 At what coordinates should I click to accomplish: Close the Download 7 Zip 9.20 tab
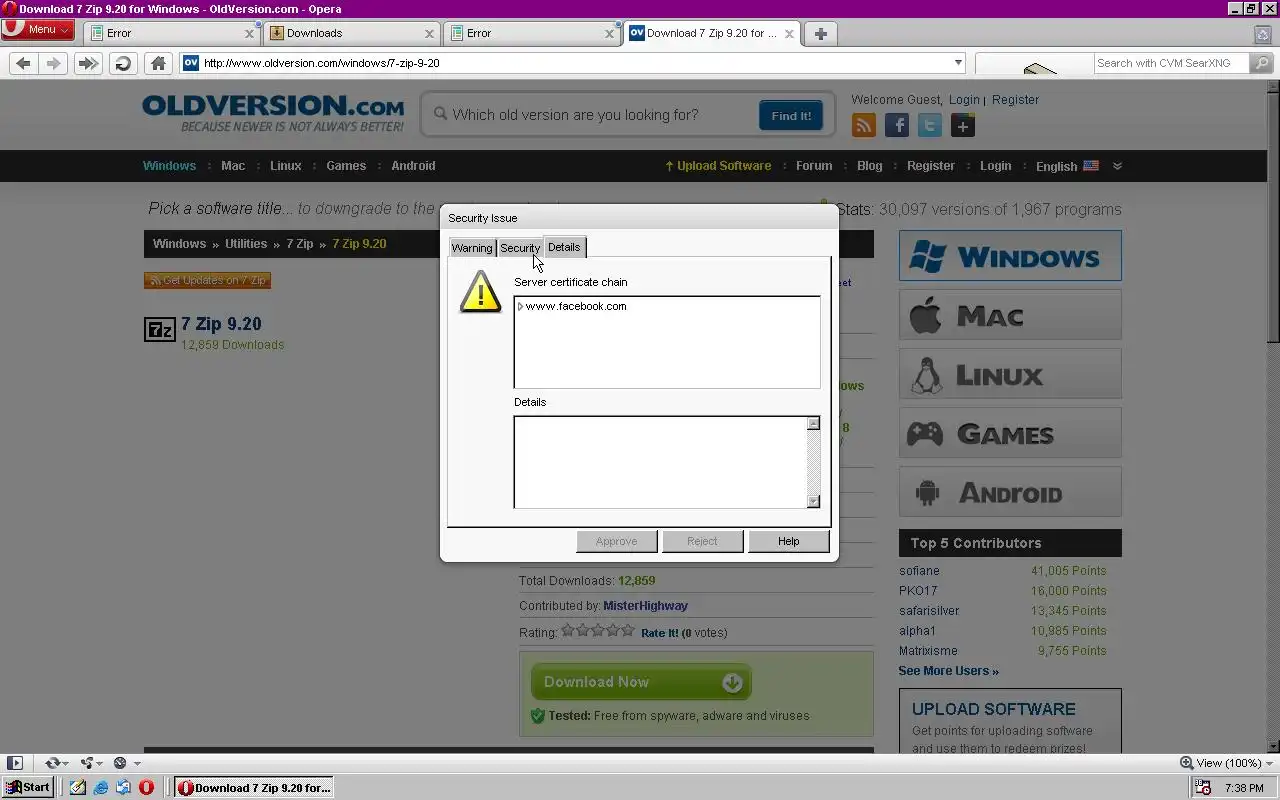789,33
